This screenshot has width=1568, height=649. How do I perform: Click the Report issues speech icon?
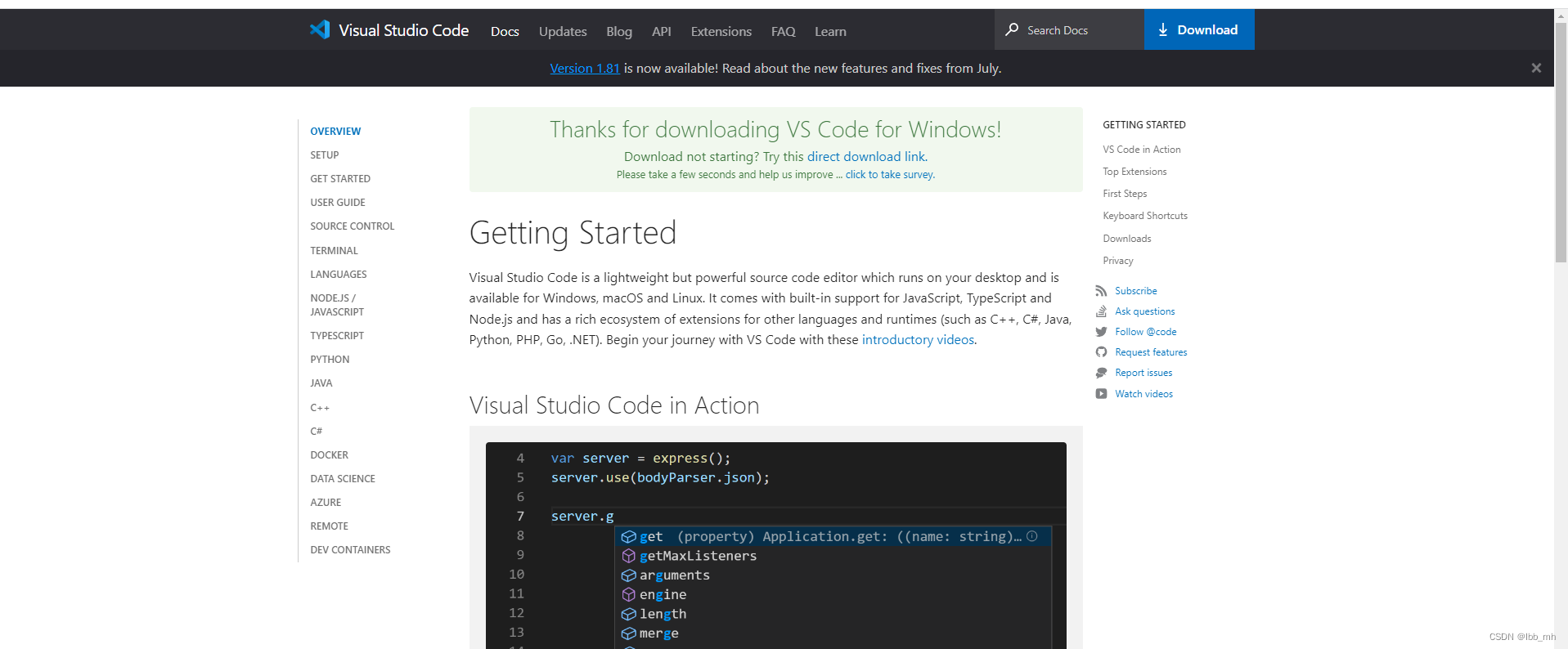tap(1101, 373)
